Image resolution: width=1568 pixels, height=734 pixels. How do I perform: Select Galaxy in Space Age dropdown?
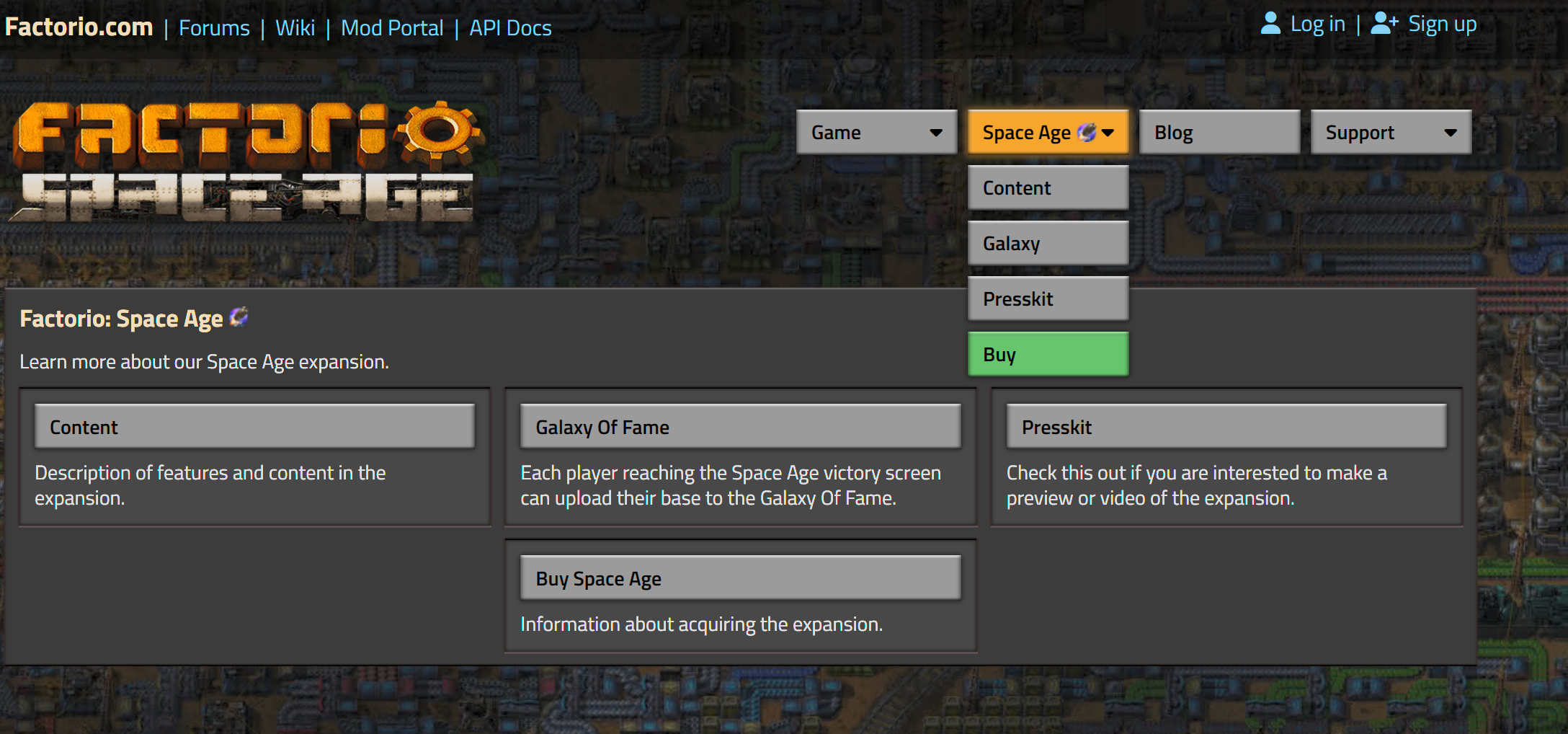pos(1048,243)
